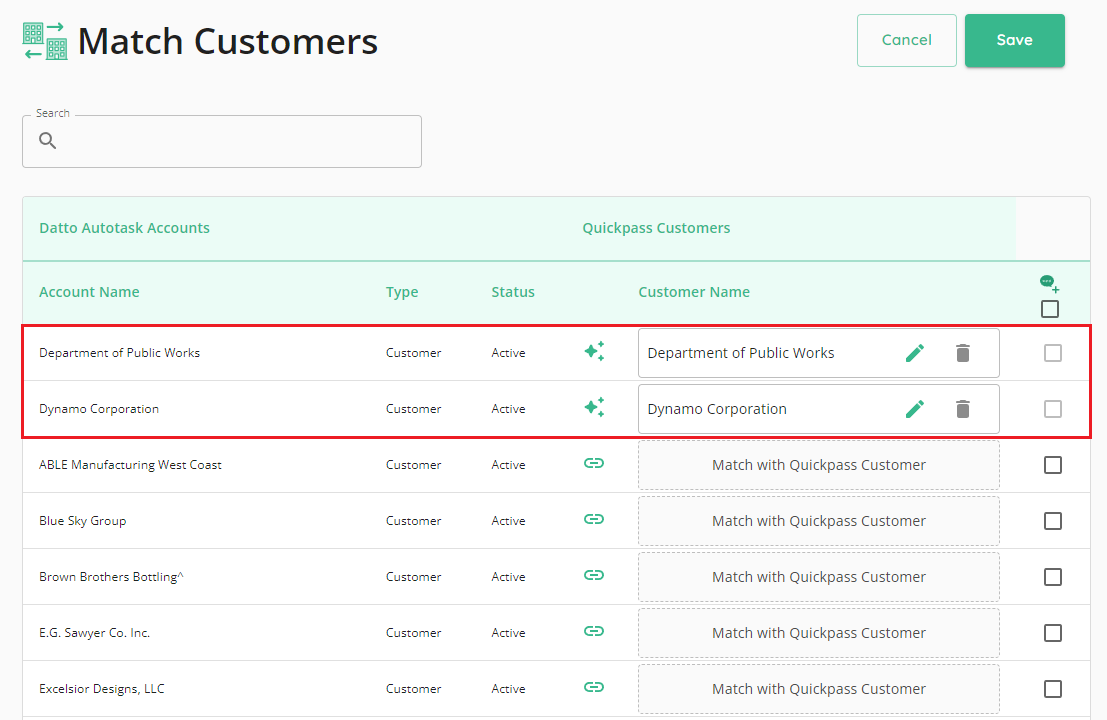Click link icon for E.G. Sawyer Co. Inc.
The image size is (1107, 720).
click(x=594, y=631)
